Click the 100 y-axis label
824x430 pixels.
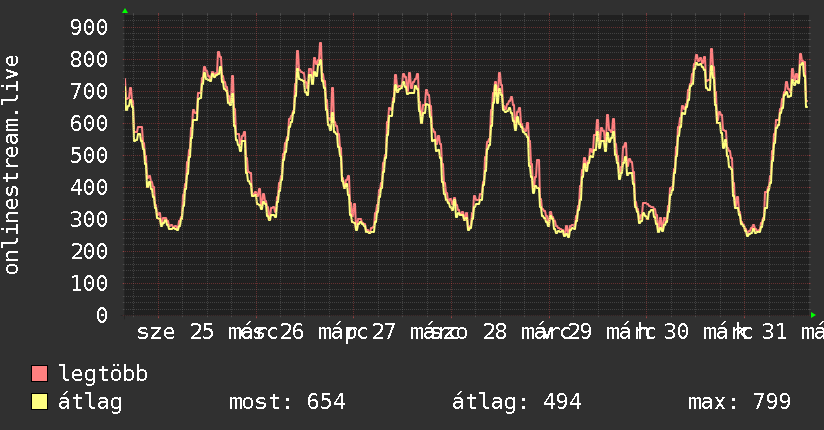(x=89, y=283)
